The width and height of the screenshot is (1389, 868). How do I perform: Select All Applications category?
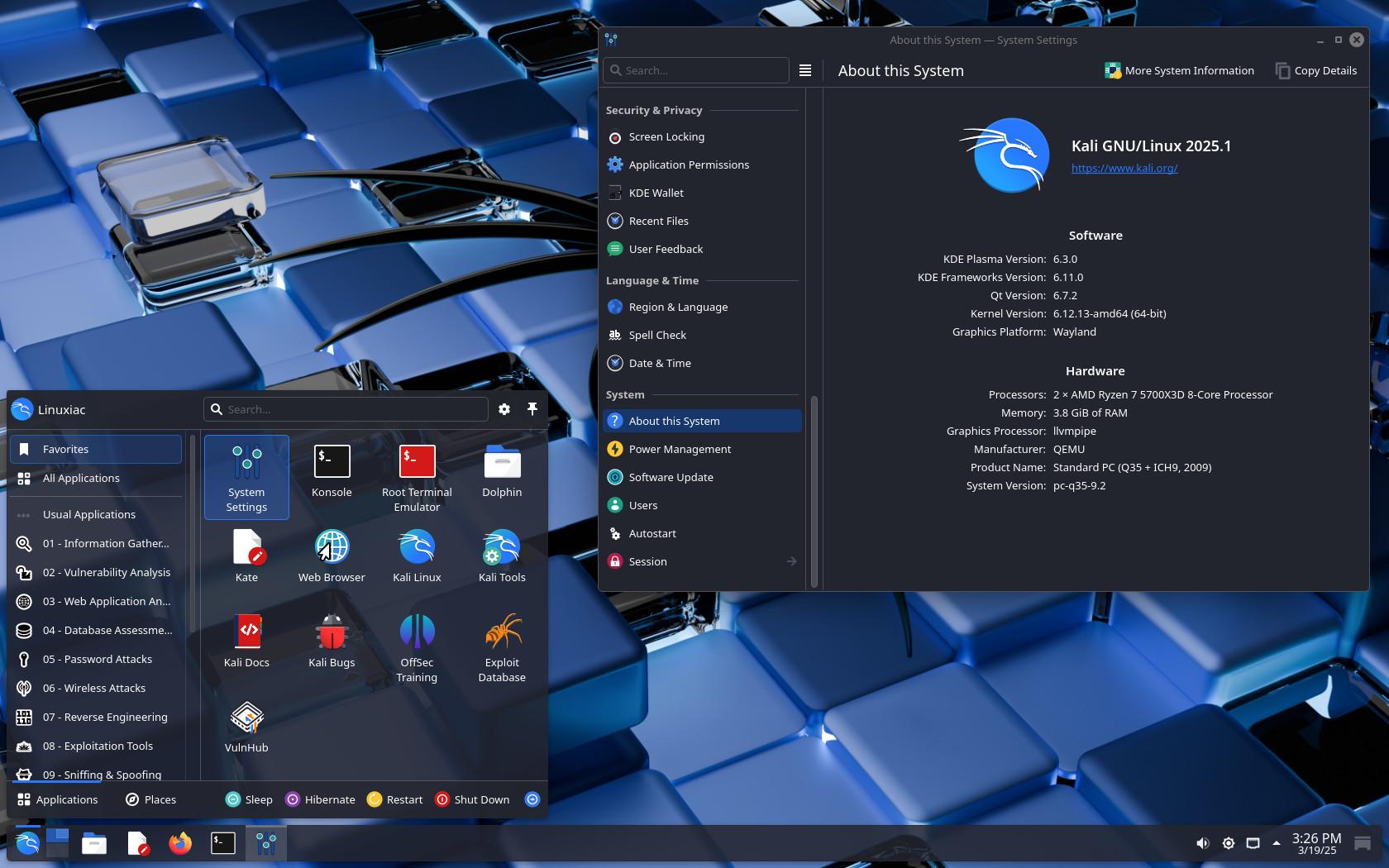81,479
